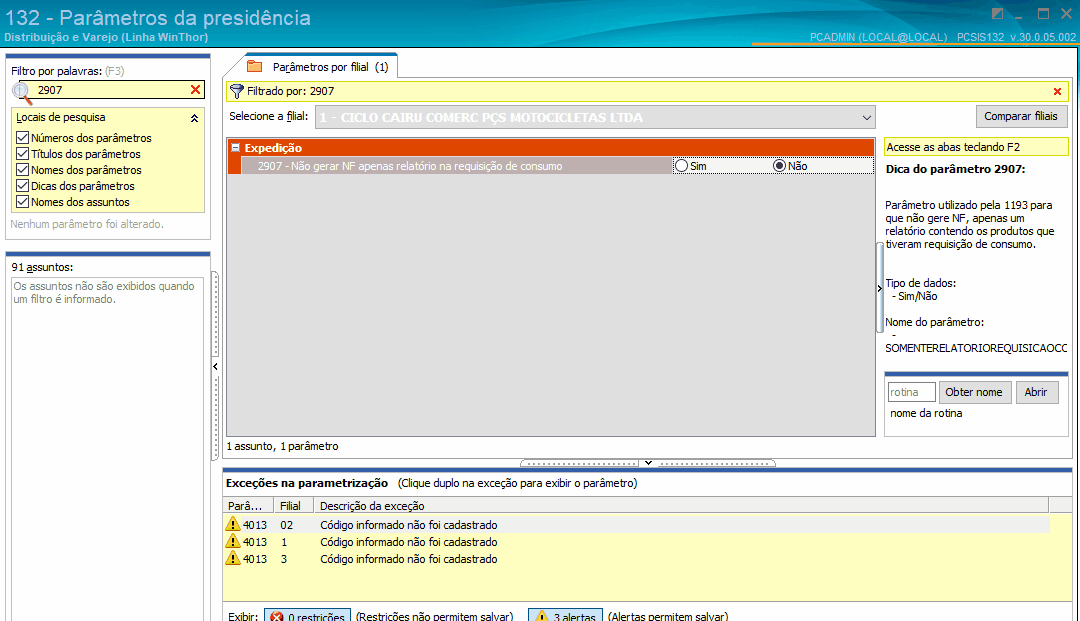
Task: Show '0 restrições' filter button
Action: pyautogui.click(x=307, y=615)
